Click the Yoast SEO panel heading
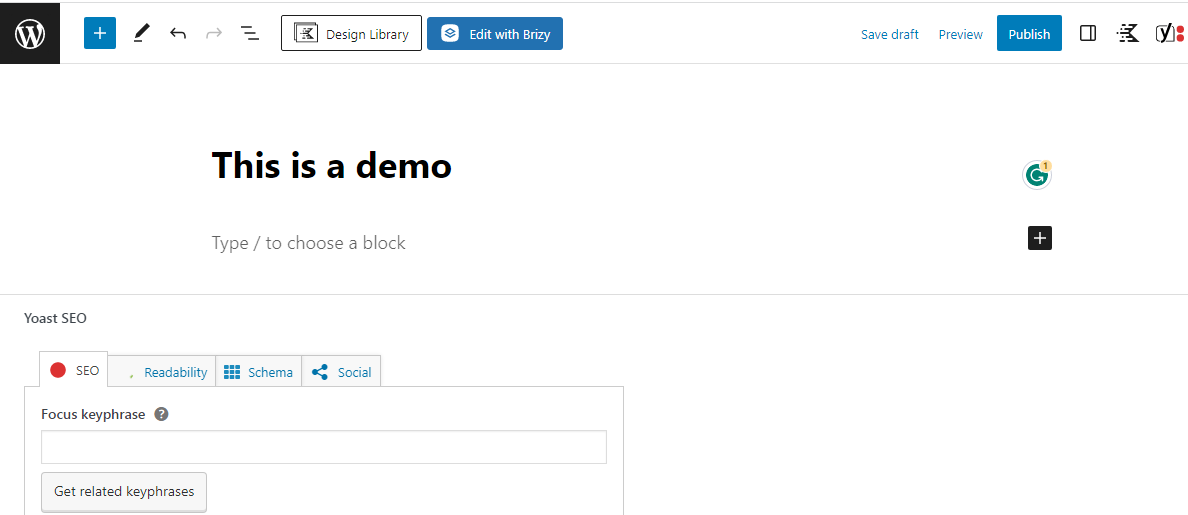The width and height of the screenshot is (1188, 515). coord(55,318)
